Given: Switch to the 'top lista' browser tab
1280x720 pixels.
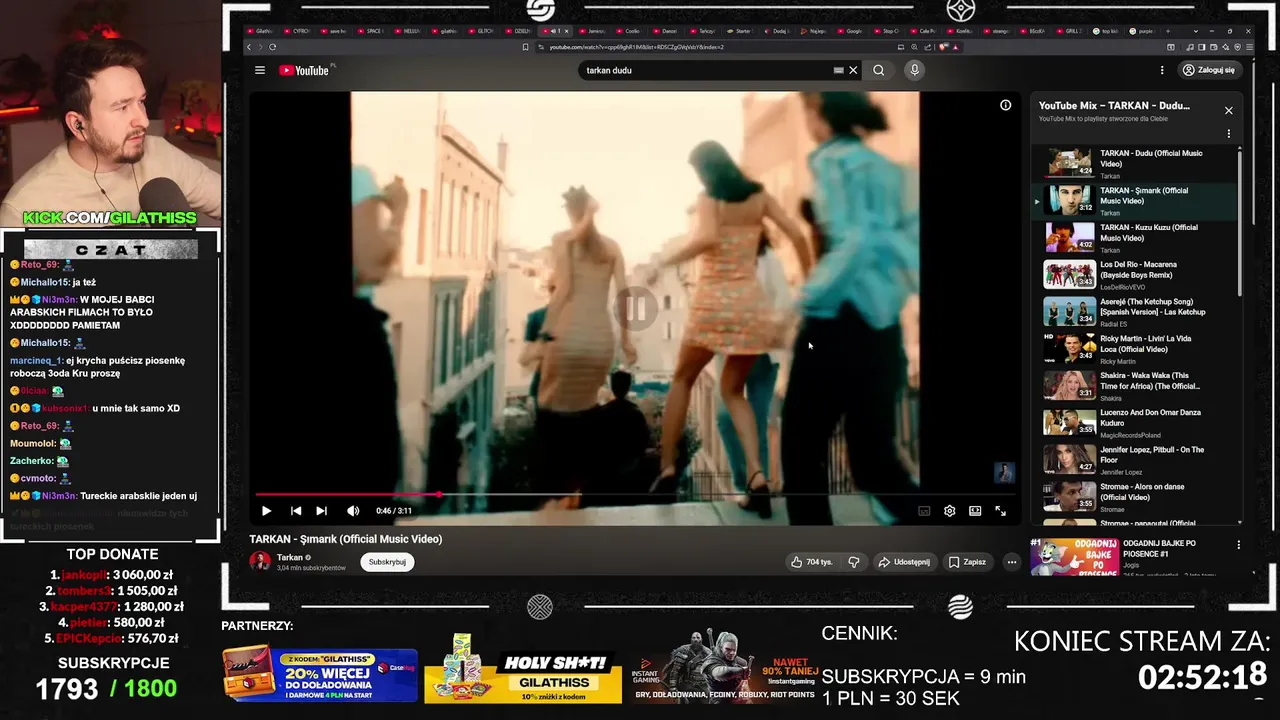Looking at the screenshot, I should 1107,31.
